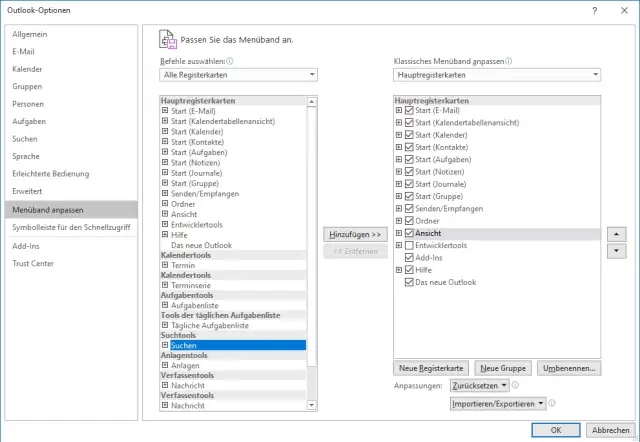Viewport: 640px width, 442px height.
Task: Expand Start (Aufgaben) in right list
Action: pyautogui.click(x=399, y=159)
